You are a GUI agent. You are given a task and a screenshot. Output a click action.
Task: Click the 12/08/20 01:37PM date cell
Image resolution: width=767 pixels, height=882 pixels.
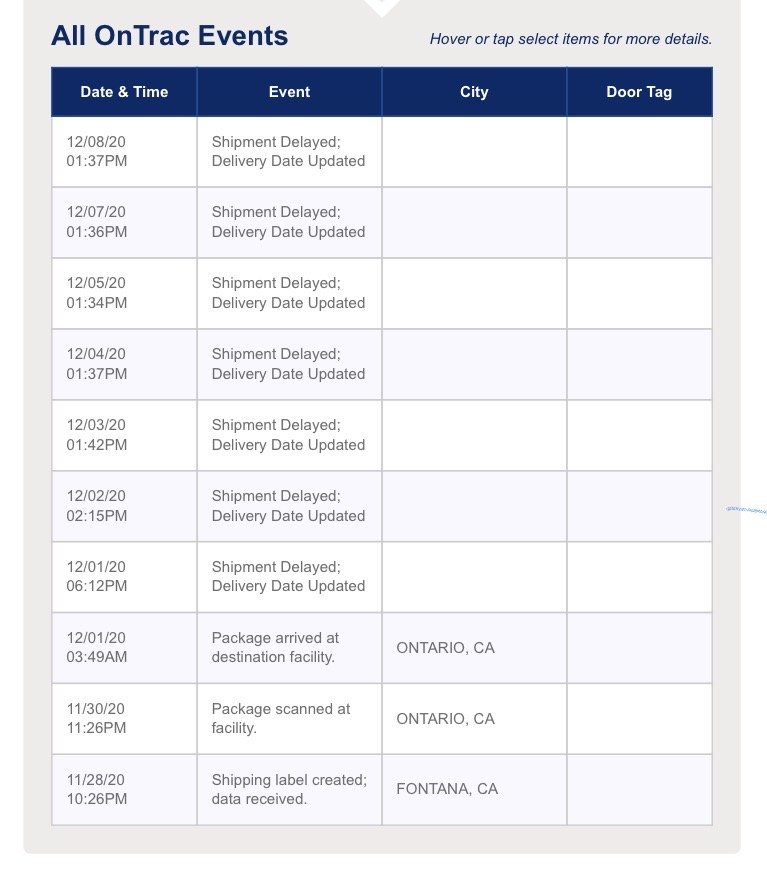pos(97,152)
